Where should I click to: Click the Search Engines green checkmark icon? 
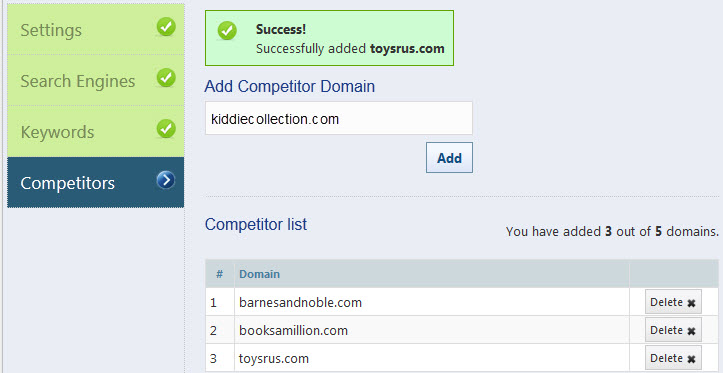click(166, 78)
